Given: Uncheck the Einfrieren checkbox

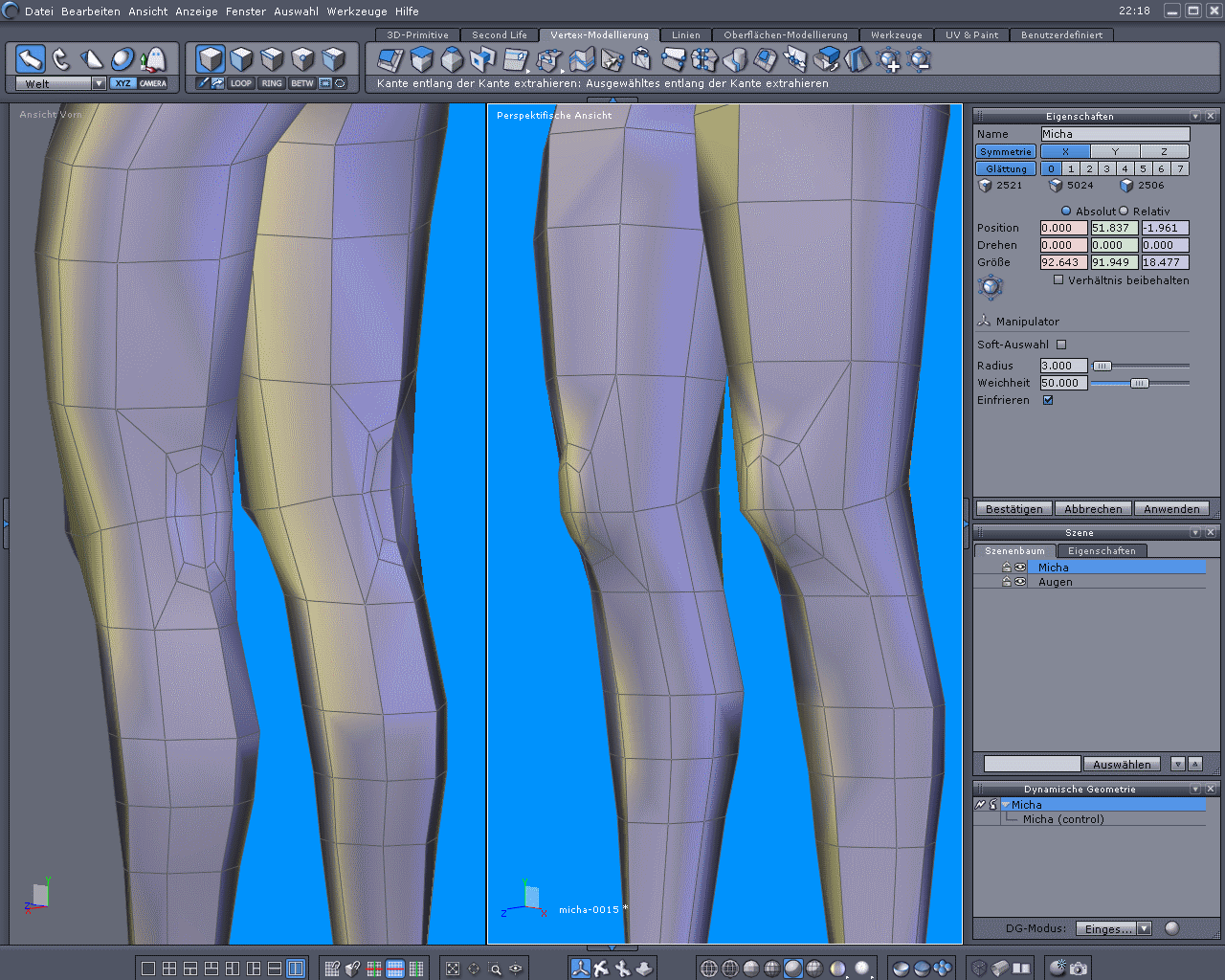Looking at the screenshot, I should click(x=1048, y=400).
